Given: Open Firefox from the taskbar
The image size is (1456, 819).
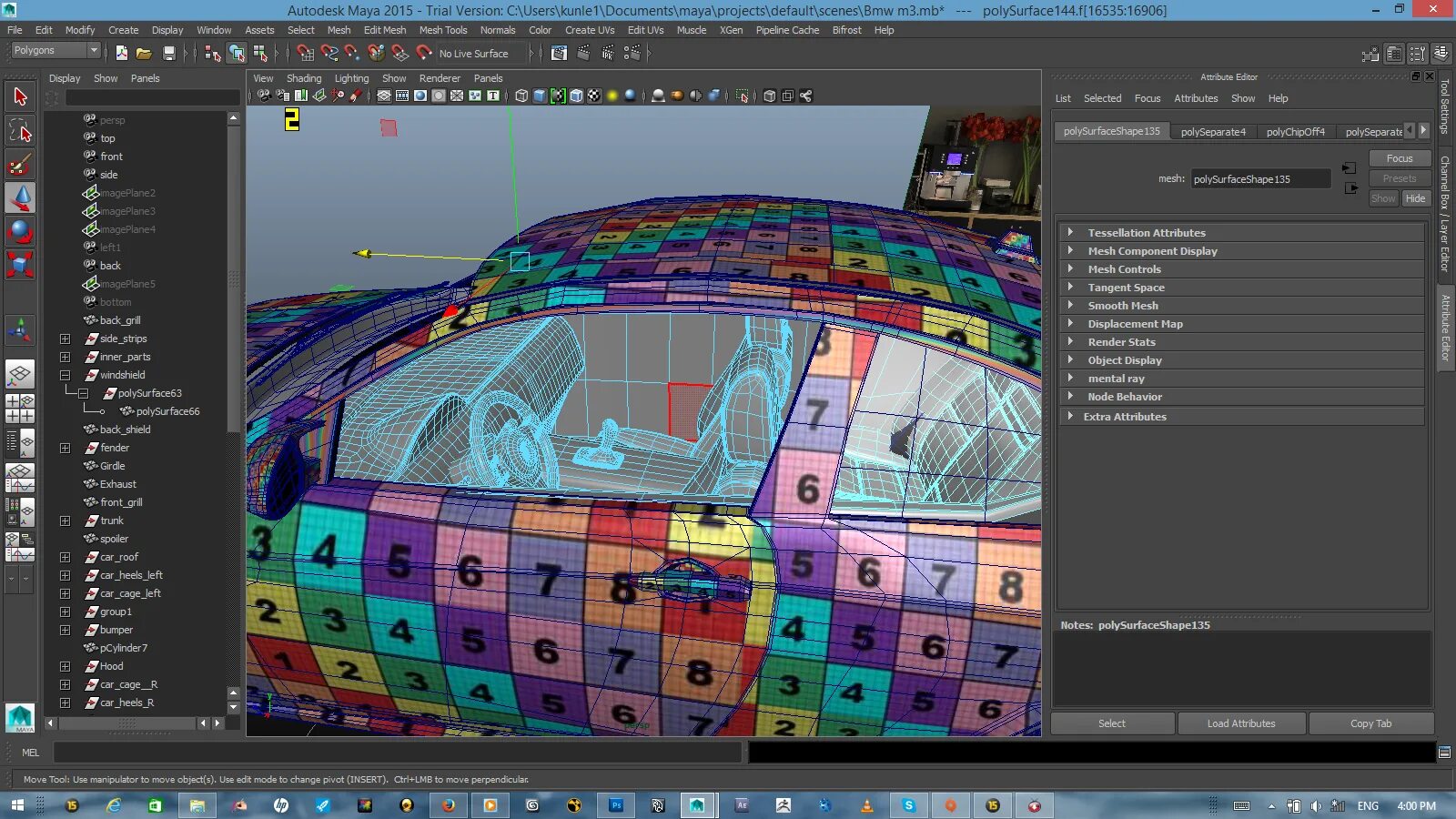Looking at the screenshot, I should (449, 805).
